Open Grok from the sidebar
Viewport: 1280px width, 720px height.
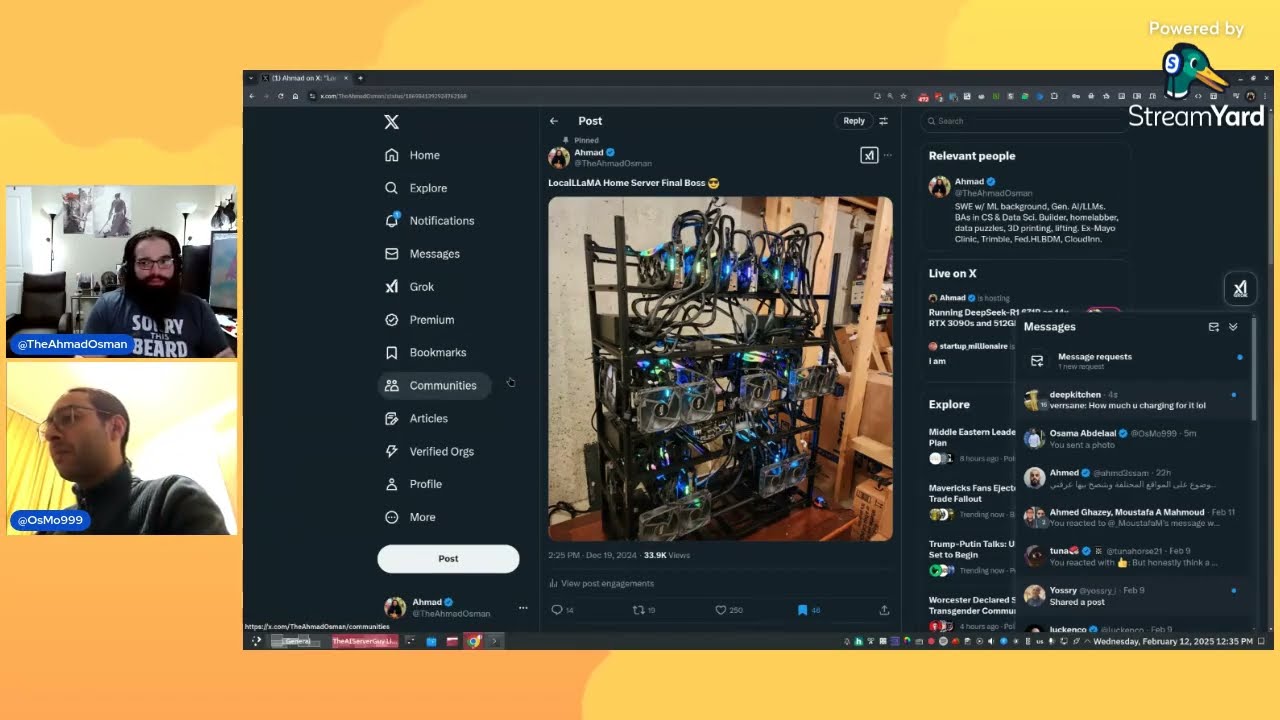(x=410, y=287)
